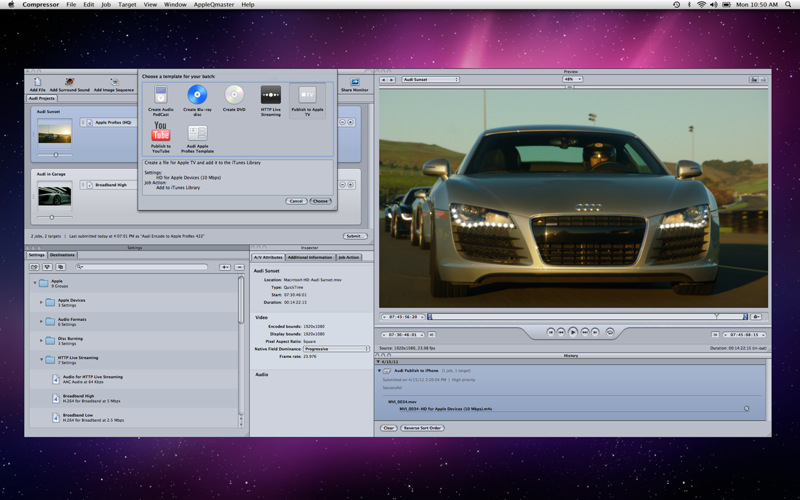Toggle loop playback in the Preview controls

point(610,331)
